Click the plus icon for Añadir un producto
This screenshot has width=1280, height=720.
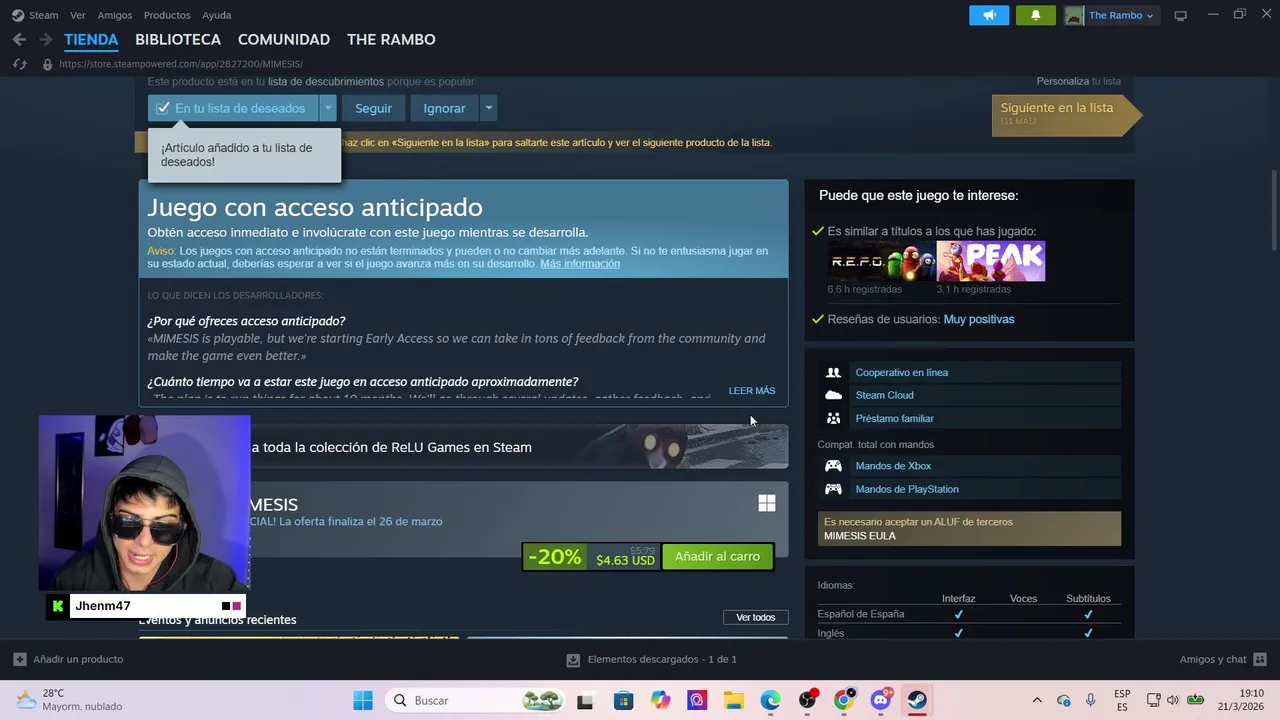coord(19,659)
